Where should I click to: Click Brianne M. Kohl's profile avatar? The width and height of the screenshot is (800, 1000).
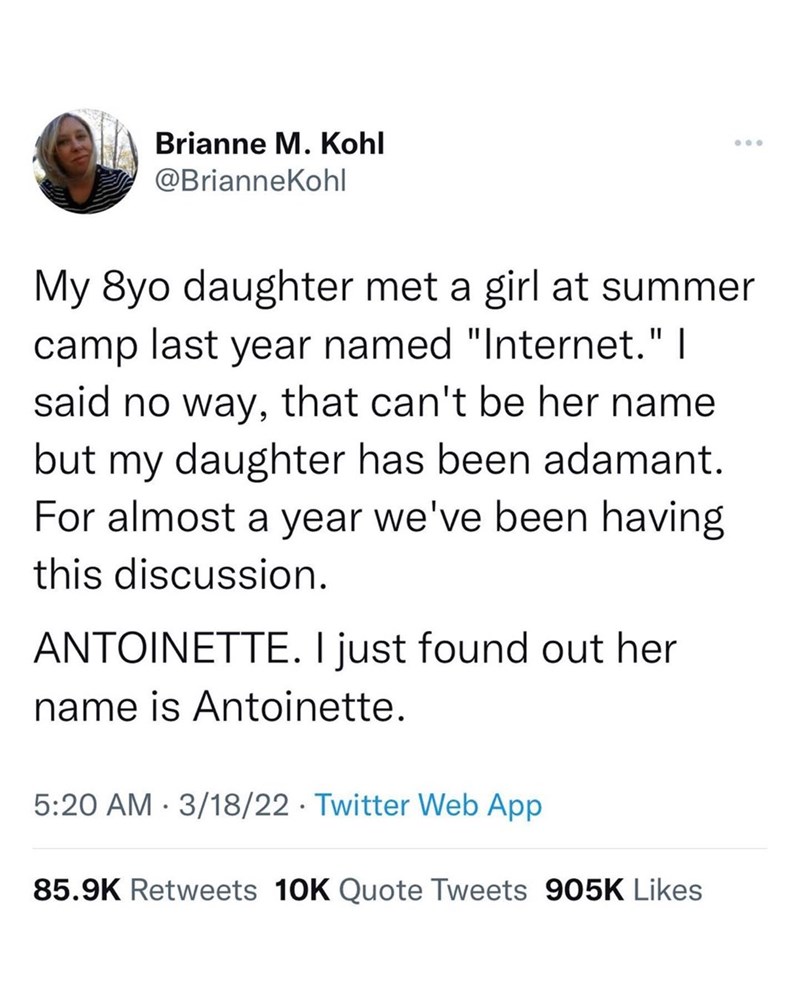coord(86,162)
